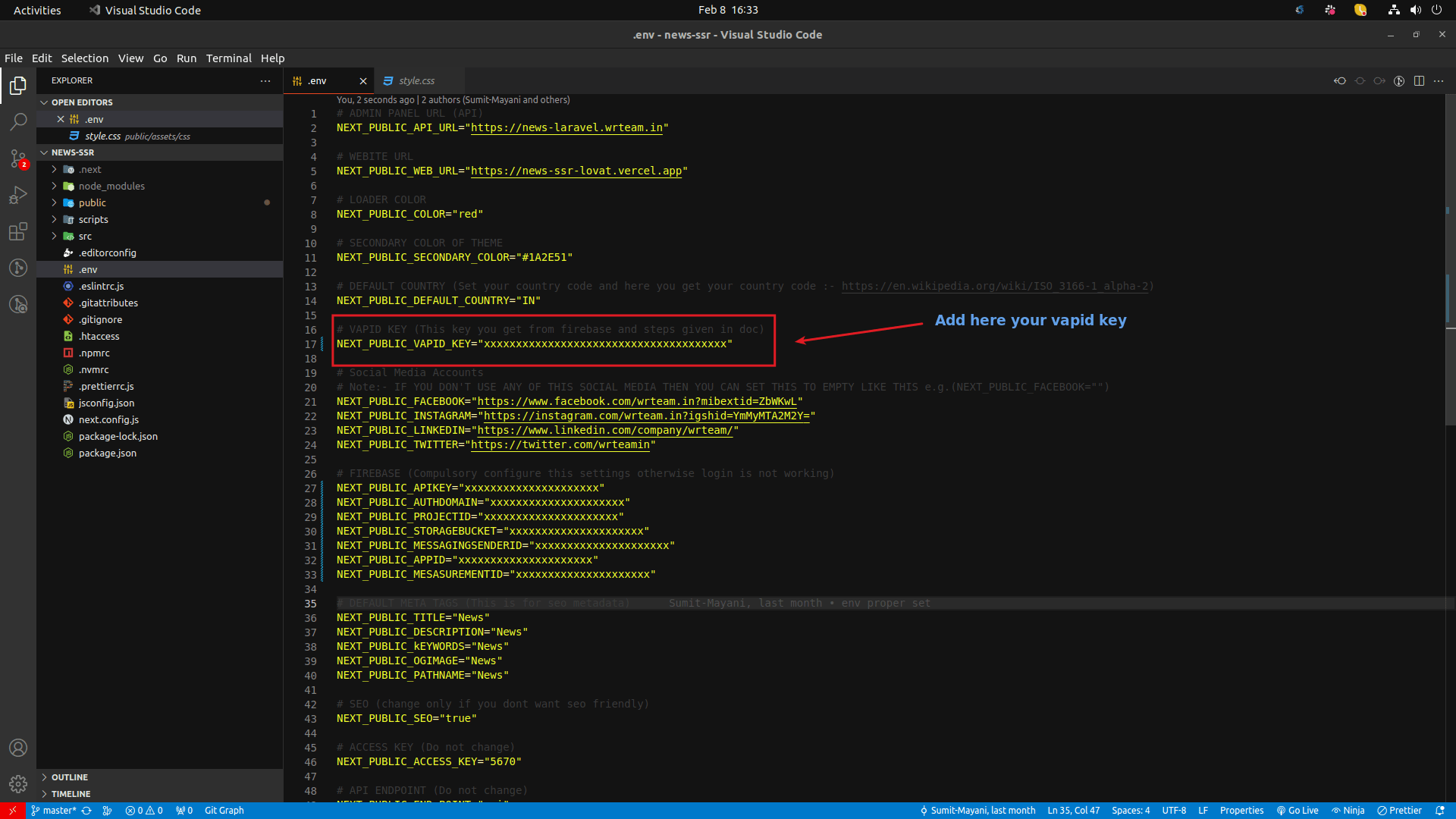Toggle the Prettier status bar item
The height and width of the screenshot is (819, 1456).
(1399, 811)
